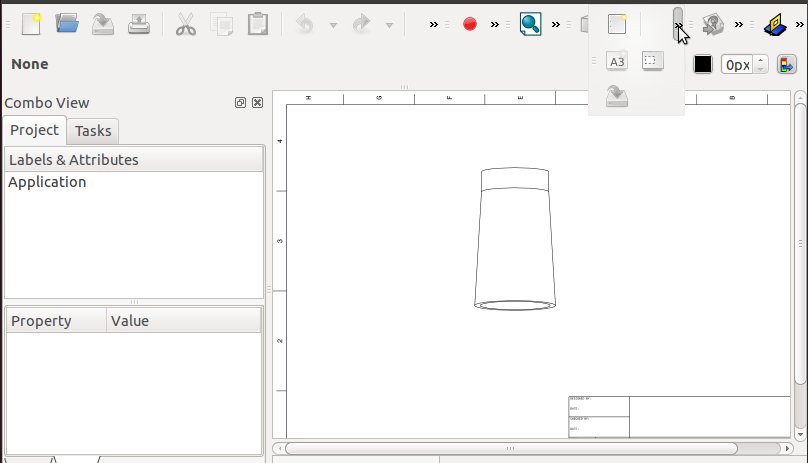Click the "None" label below the toolbar
This screenshot has width=808, height=463.
point(30,64)
